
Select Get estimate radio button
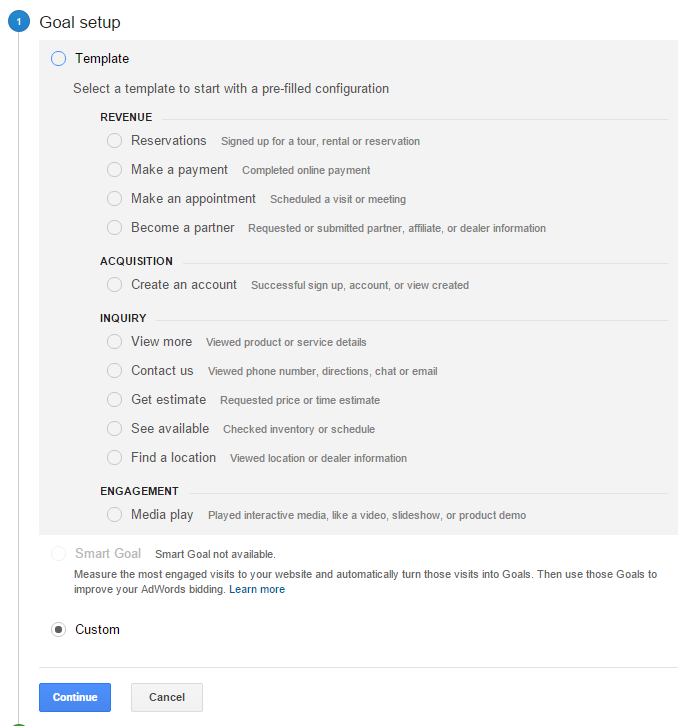tap(114, 399)
